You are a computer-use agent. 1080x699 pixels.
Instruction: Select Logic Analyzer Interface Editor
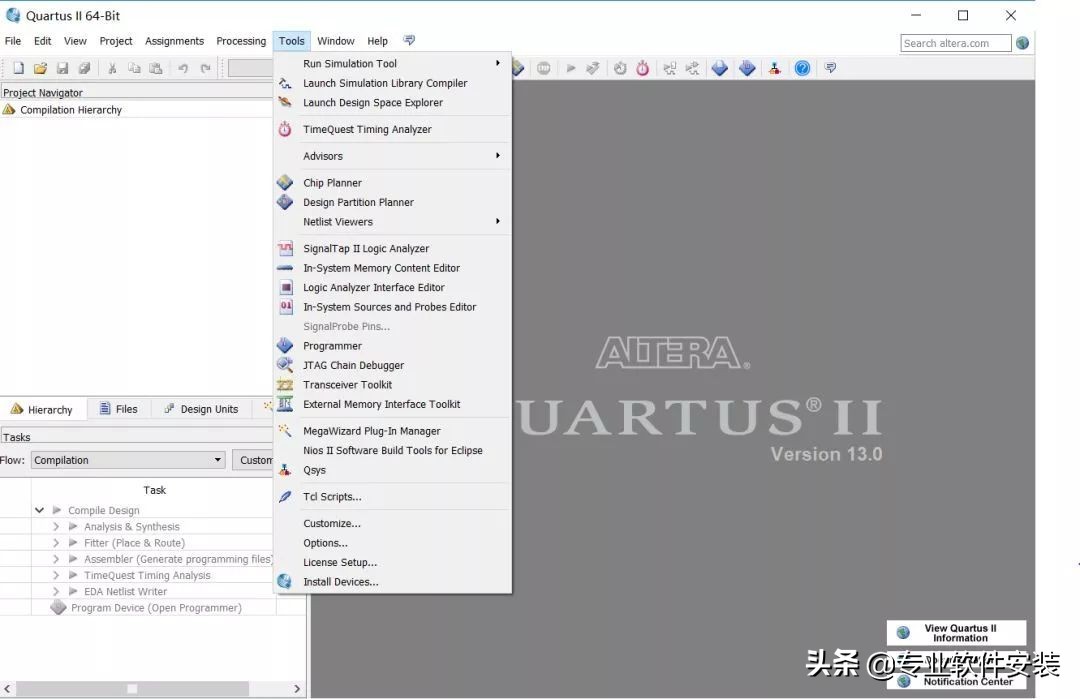393,287
